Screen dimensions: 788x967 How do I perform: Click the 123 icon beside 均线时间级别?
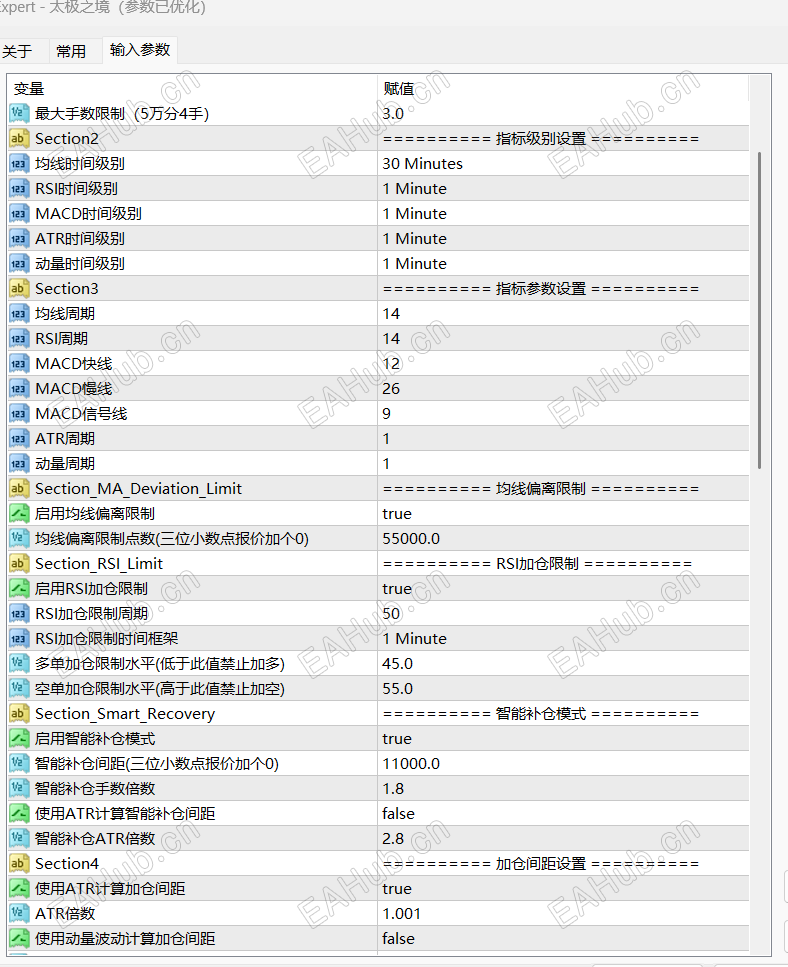tap(19, 163)
